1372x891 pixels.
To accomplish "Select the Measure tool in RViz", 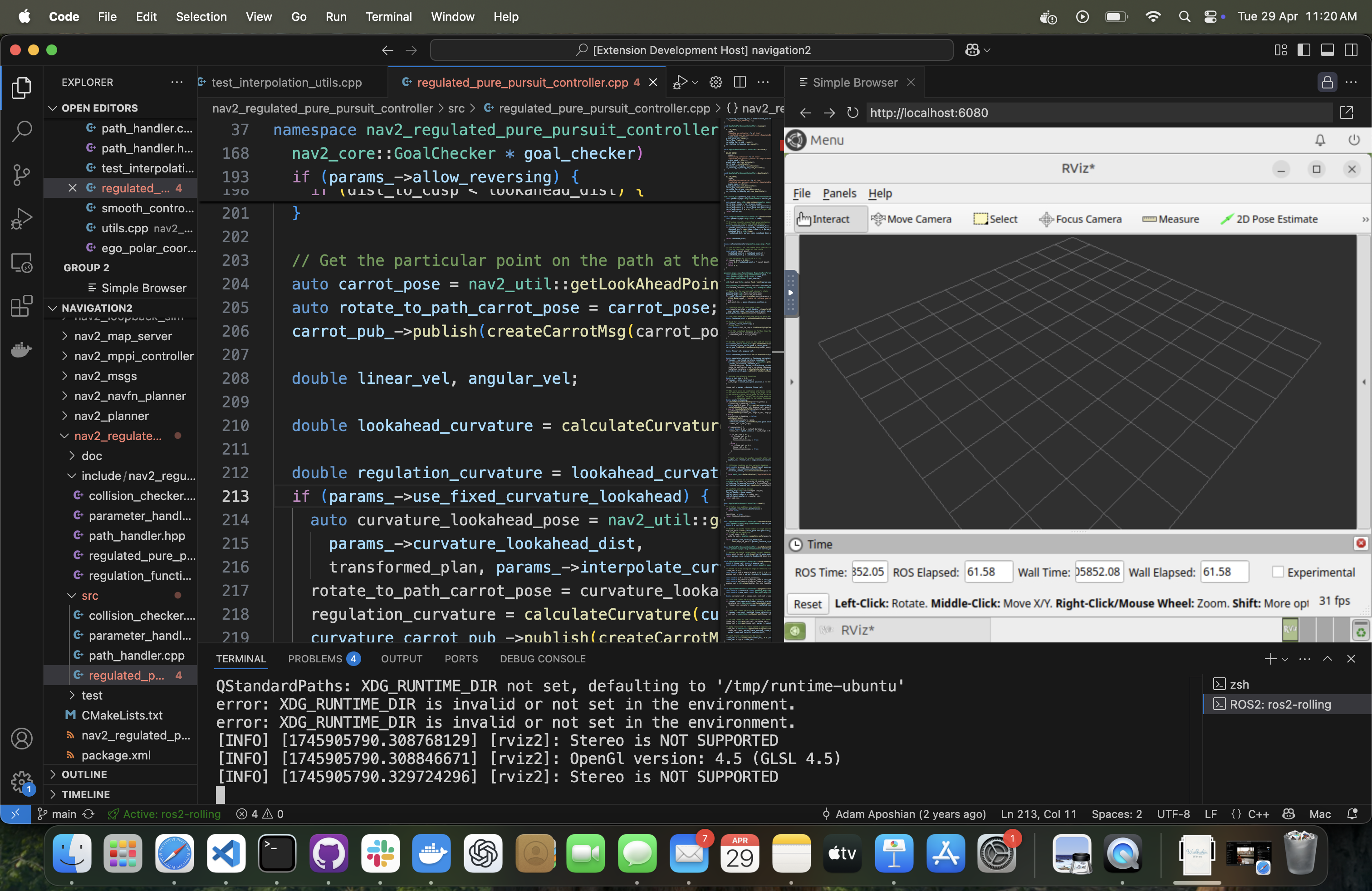I will [x=1170, y=219].
